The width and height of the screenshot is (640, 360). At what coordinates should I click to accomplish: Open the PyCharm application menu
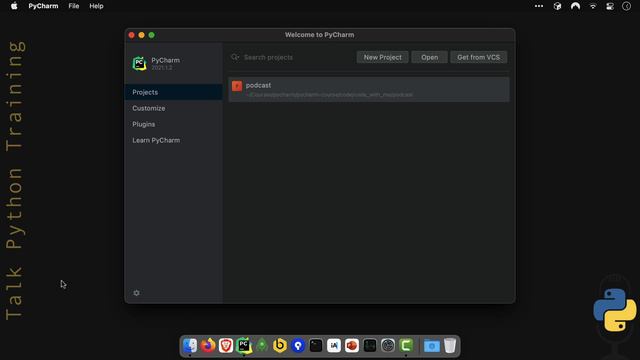(43, 6)
